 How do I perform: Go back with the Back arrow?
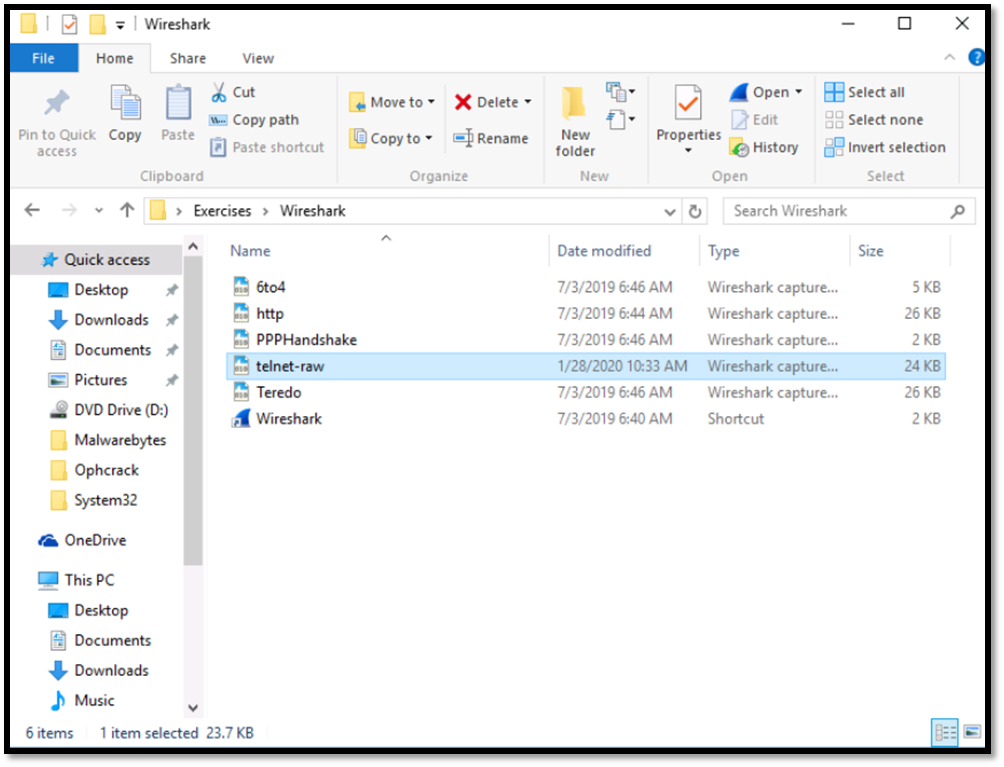point(32,210)
